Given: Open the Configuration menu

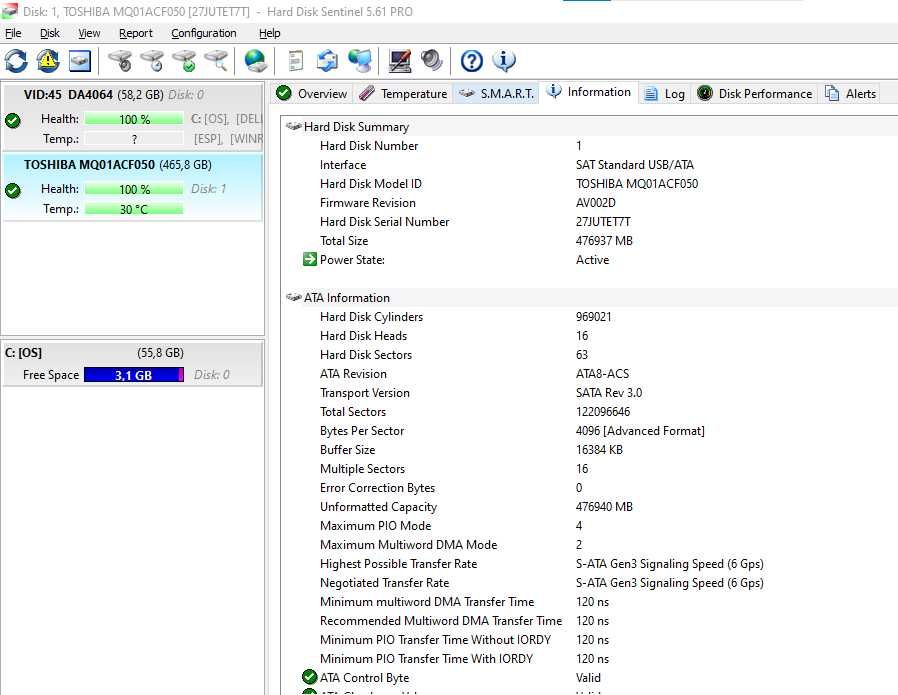Looking at the screenshot, I should (204, 33).
